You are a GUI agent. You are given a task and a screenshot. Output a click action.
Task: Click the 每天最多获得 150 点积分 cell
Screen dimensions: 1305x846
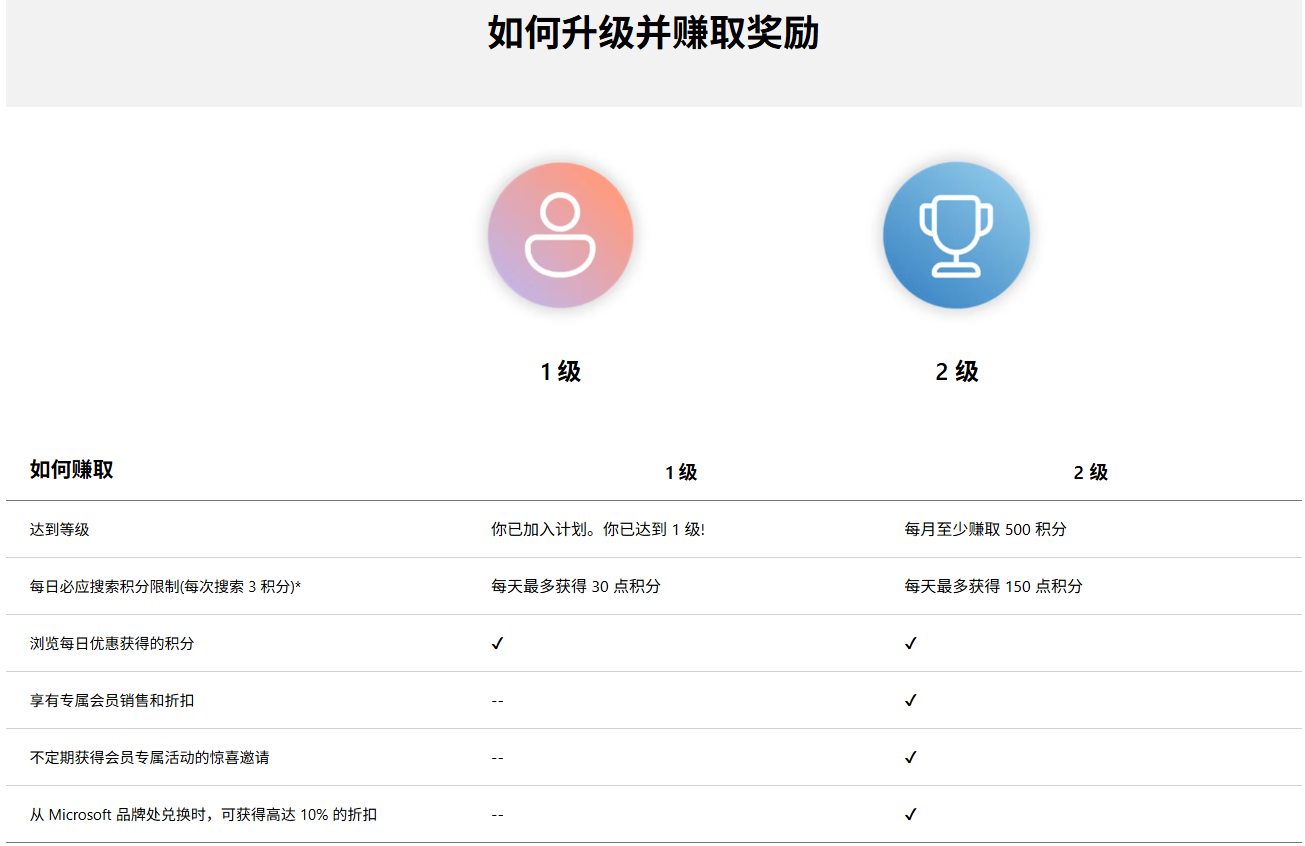tap(993, 587)
